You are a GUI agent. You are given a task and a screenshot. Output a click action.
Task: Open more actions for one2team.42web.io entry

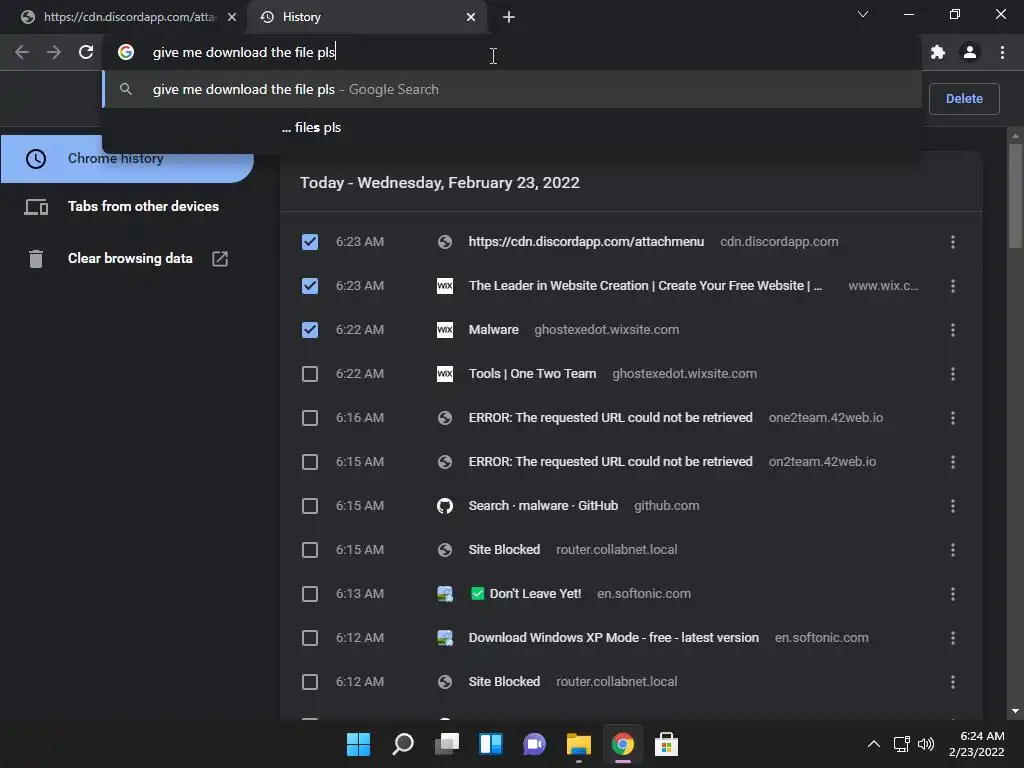[953, 418]
